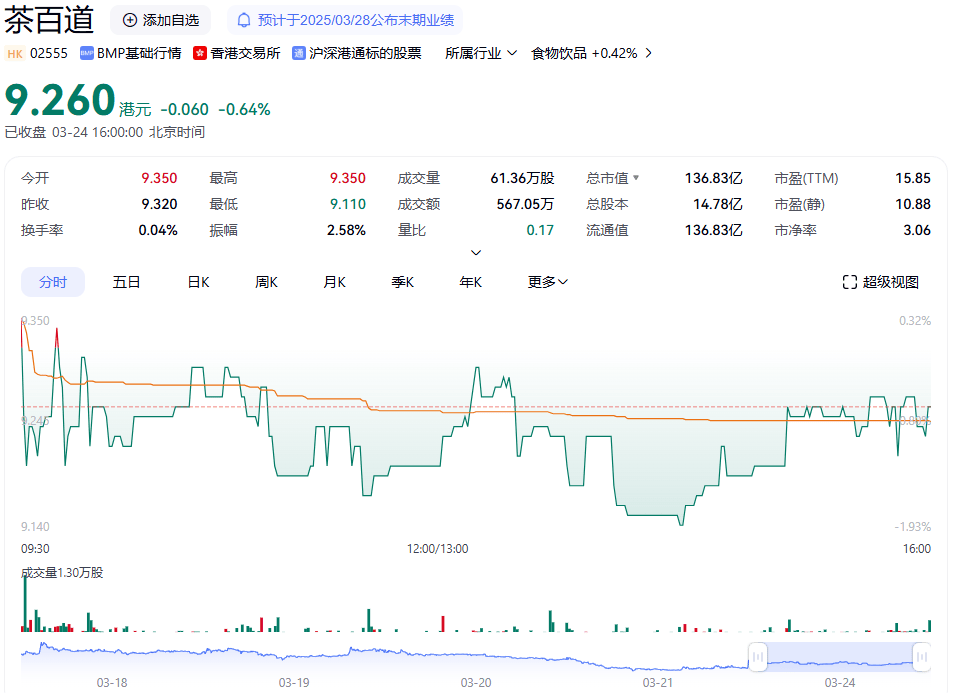The image size is (955, 693).
Task: Click the Hong Kong Exchange flag icon
Action: (x=200, y=54)
